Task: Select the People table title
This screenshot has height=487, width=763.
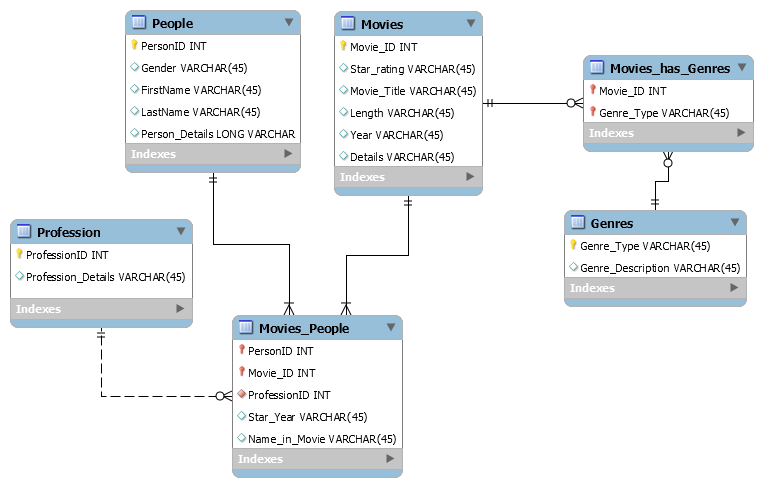Action: click(172, 23)
